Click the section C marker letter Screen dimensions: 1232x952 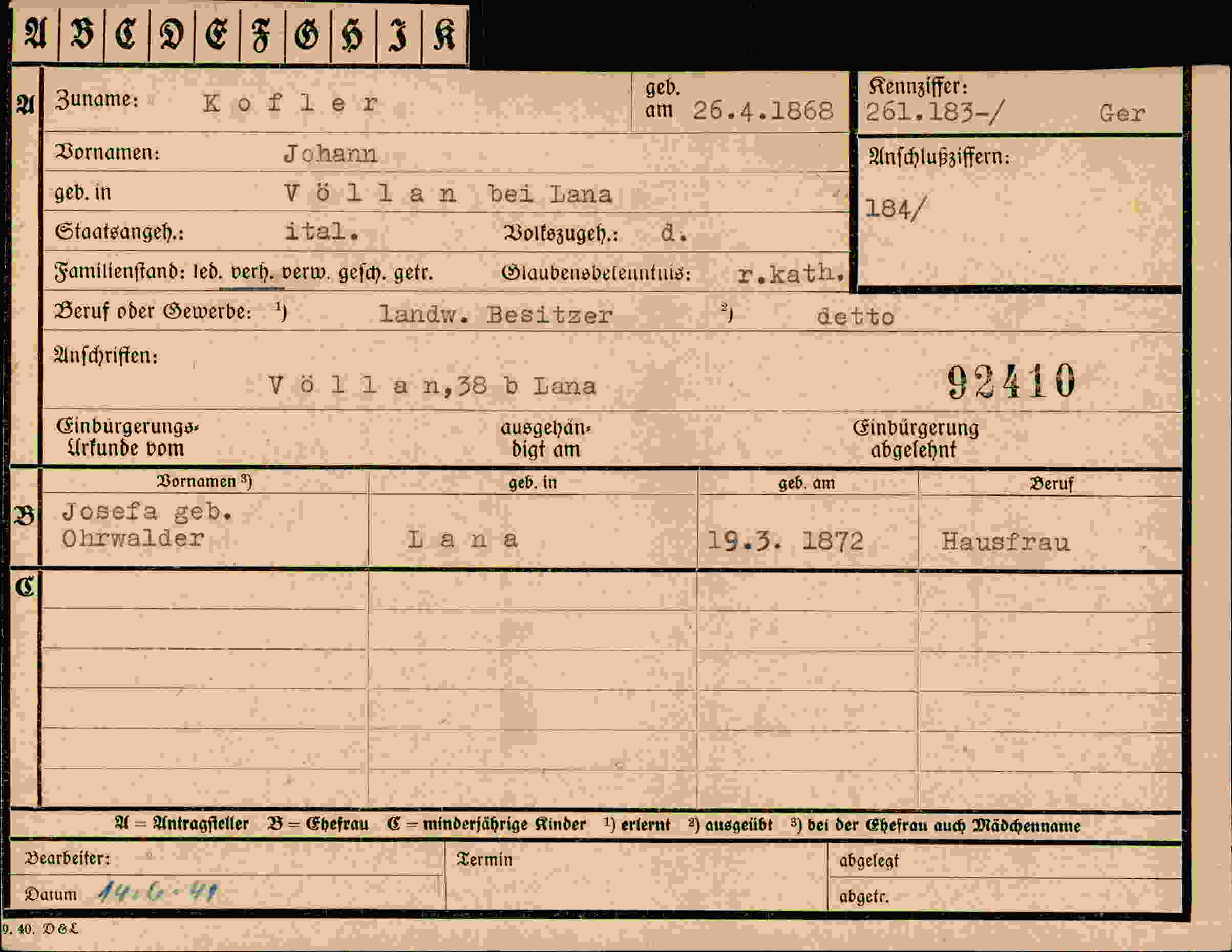click(26, 587)
